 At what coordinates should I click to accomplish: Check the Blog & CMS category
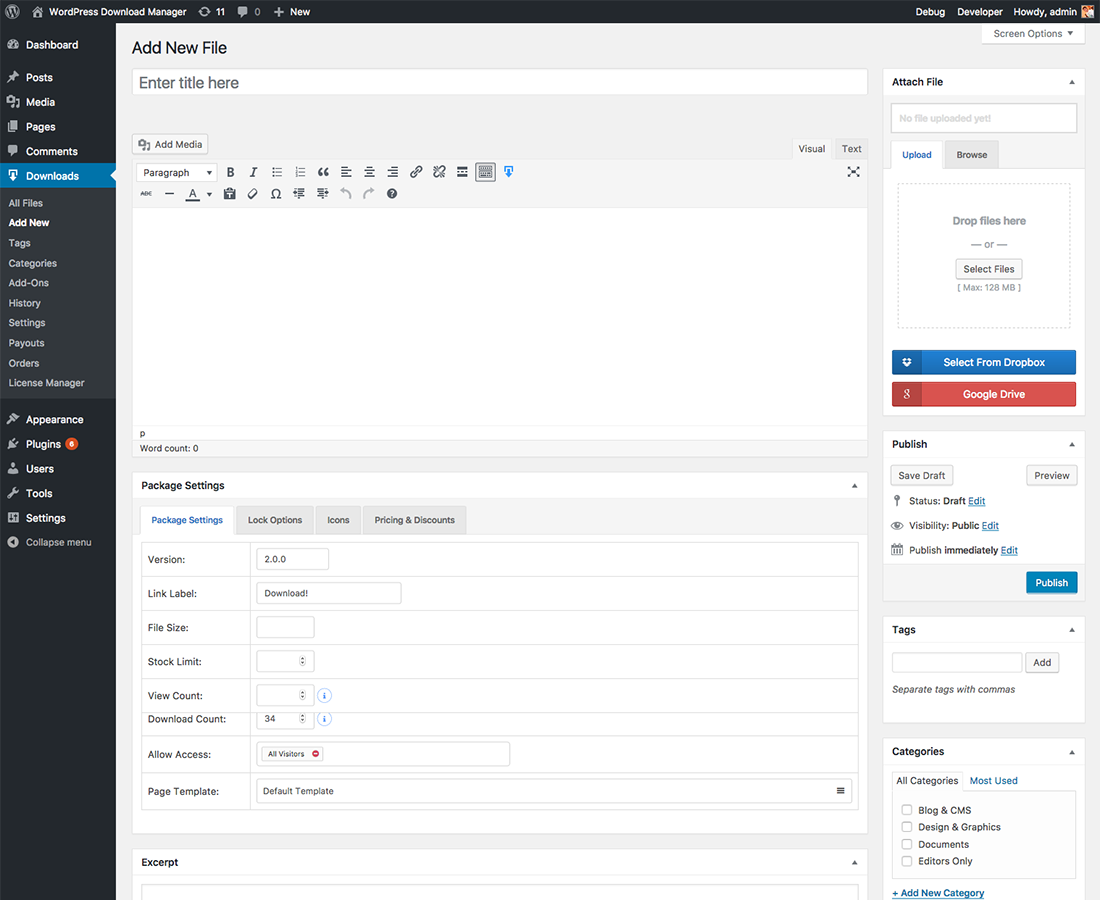click(x=907, y=810)
